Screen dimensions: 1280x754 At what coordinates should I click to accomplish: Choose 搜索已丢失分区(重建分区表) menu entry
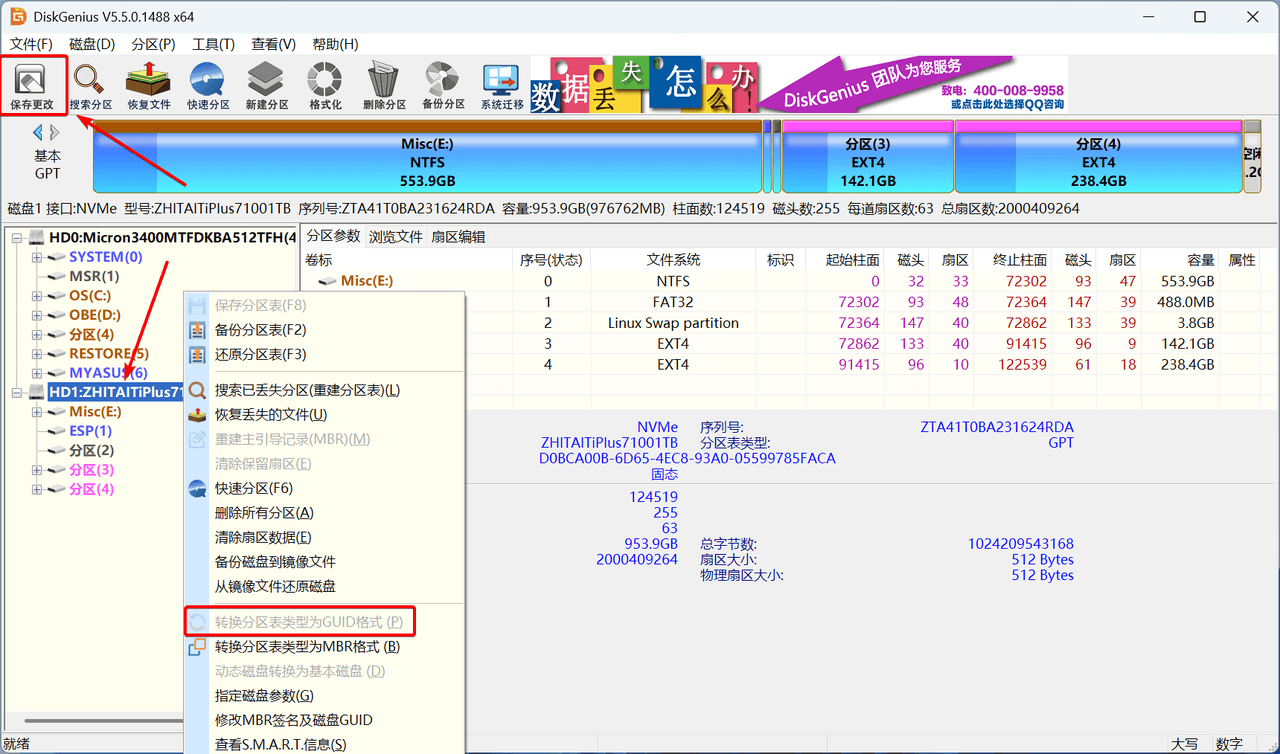coord(324,390)
